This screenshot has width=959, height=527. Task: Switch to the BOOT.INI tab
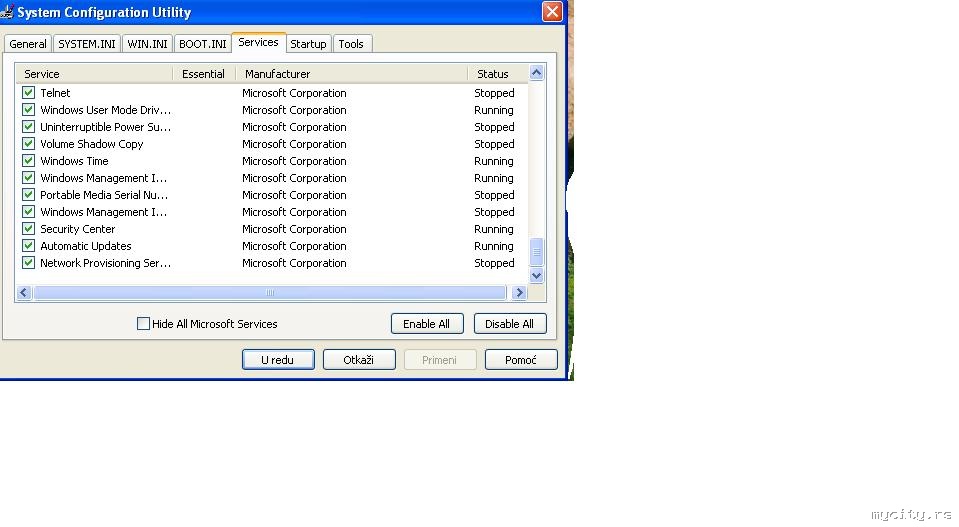click(202, 44)
